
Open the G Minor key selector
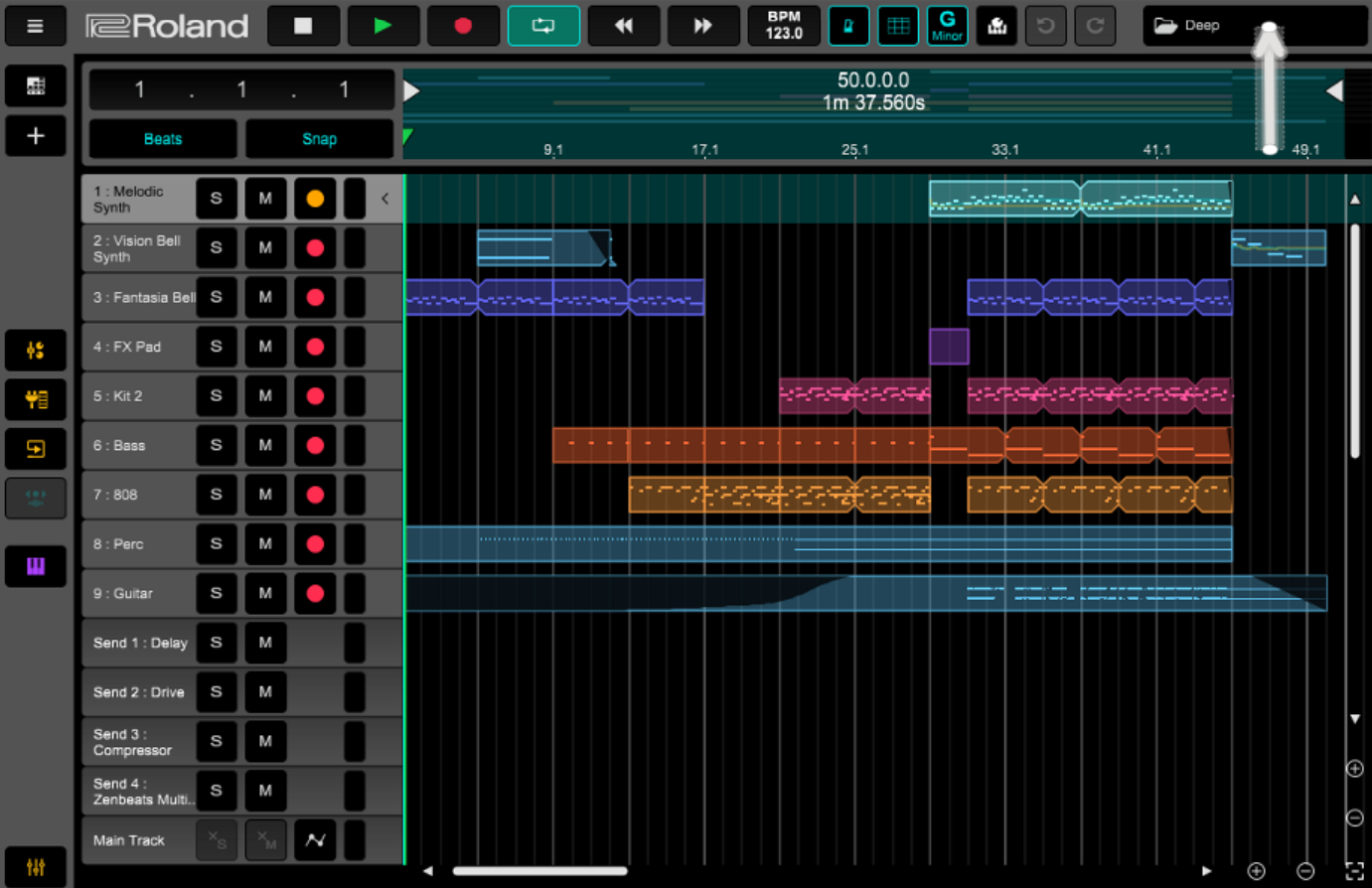(948, 26)
